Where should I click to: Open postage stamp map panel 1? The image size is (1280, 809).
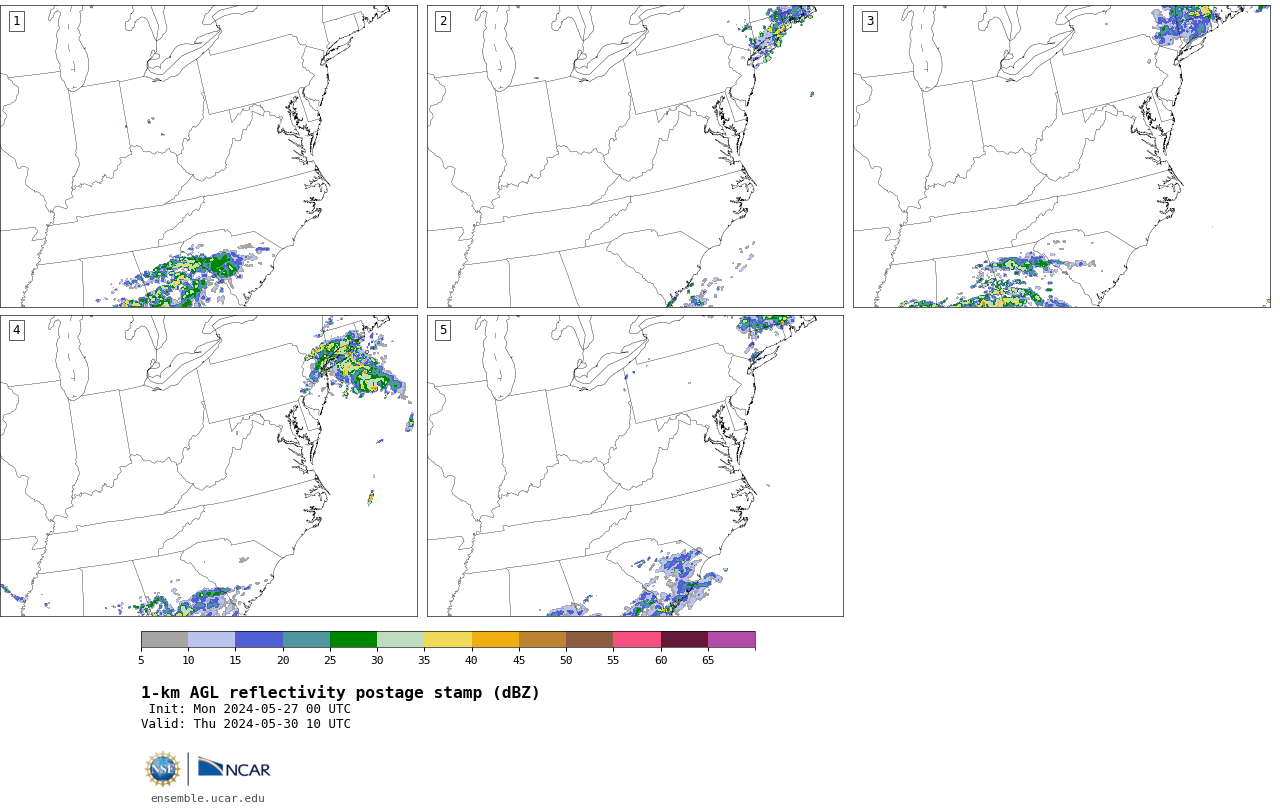208,156
